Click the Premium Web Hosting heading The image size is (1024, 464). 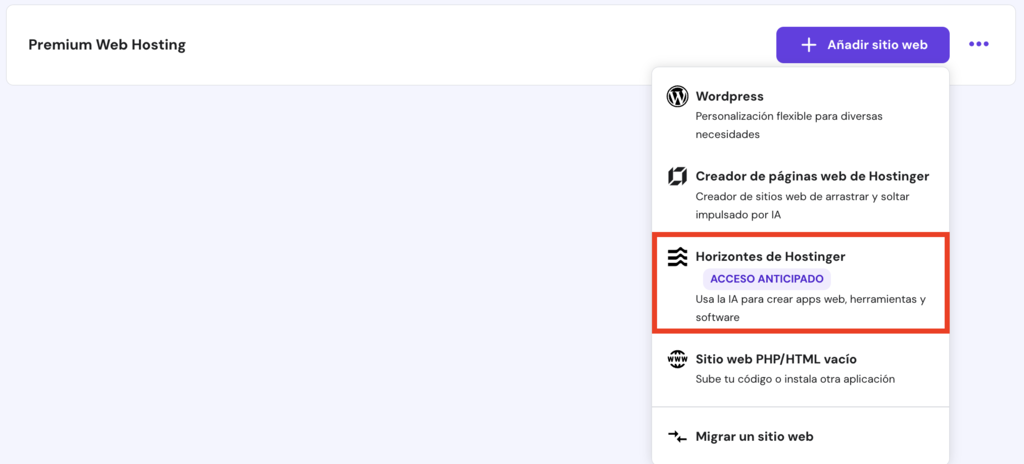point(107,45)
